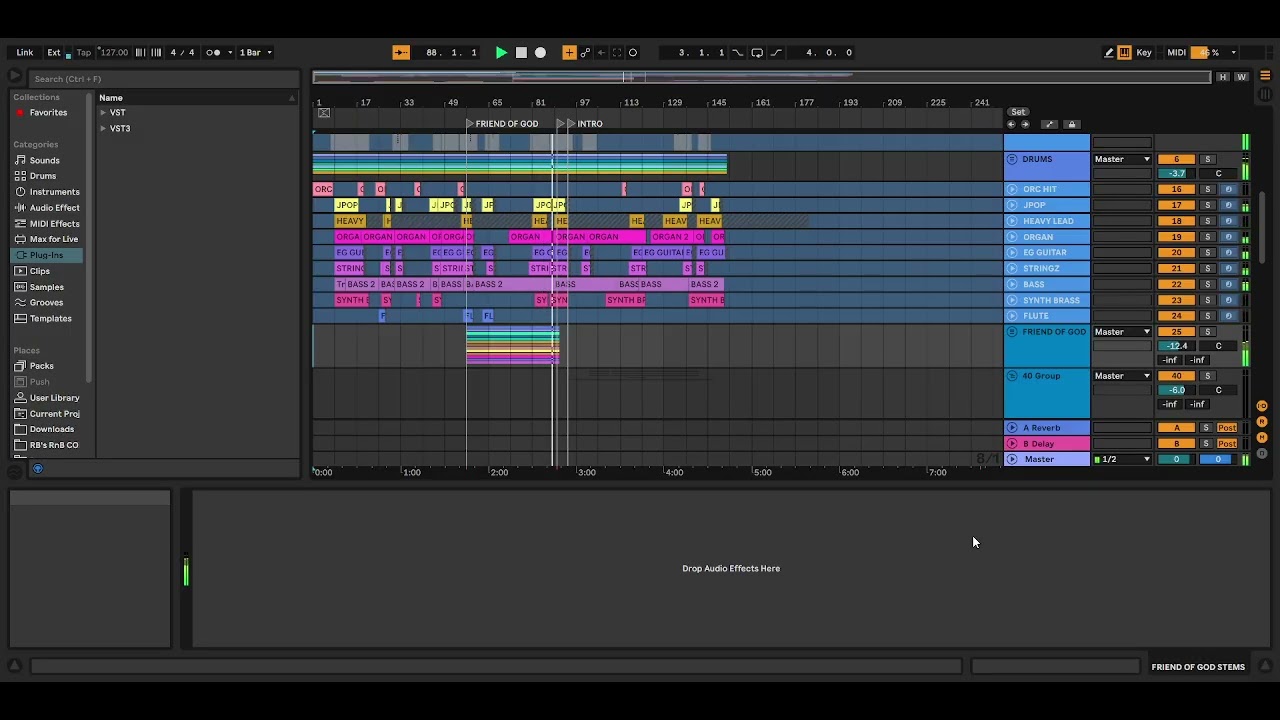Toggle the metronome

212,52
